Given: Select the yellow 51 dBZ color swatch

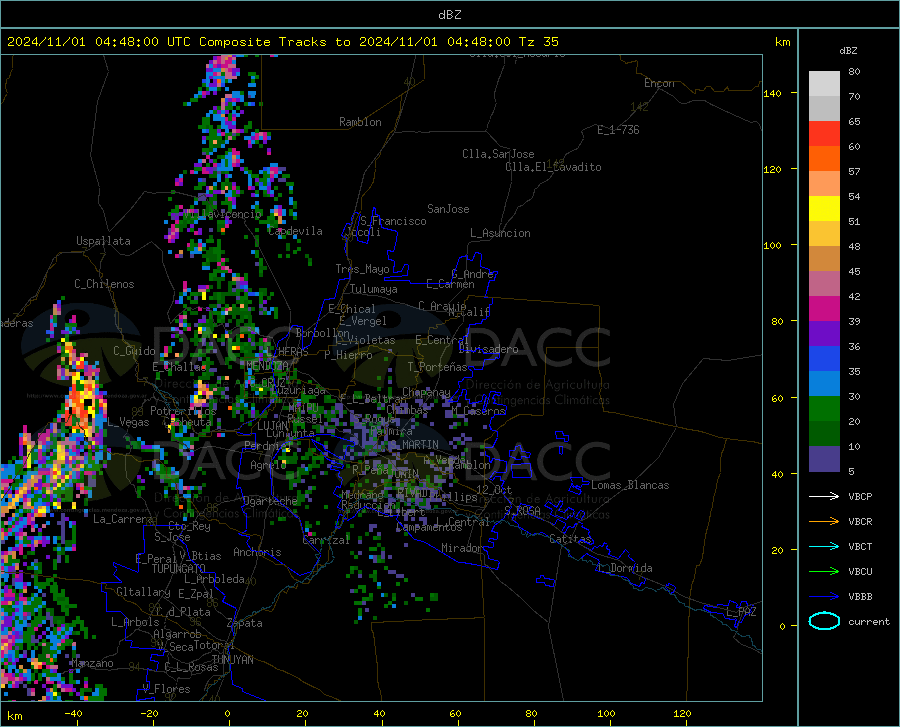Looking at the screenshot, I should coord(824,209).
